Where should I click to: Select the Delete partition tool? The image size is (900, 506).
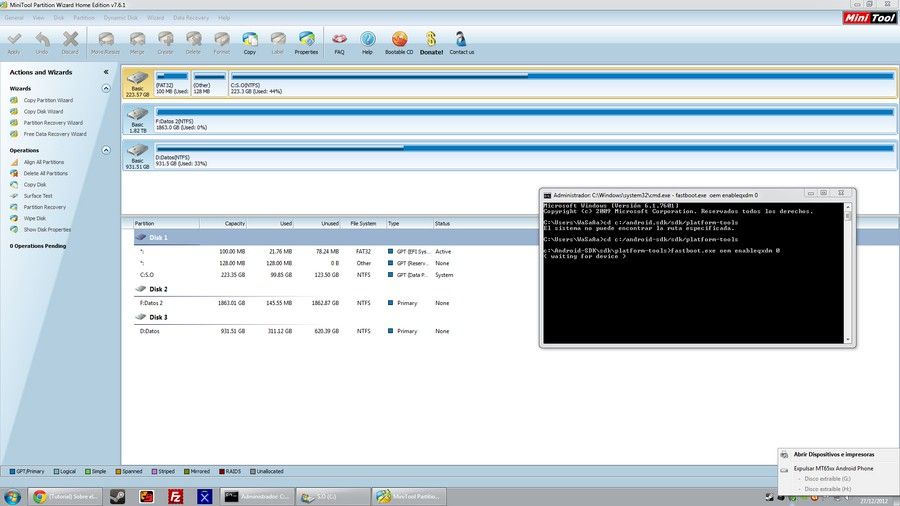pyautogui.click(x=193, y=43)
